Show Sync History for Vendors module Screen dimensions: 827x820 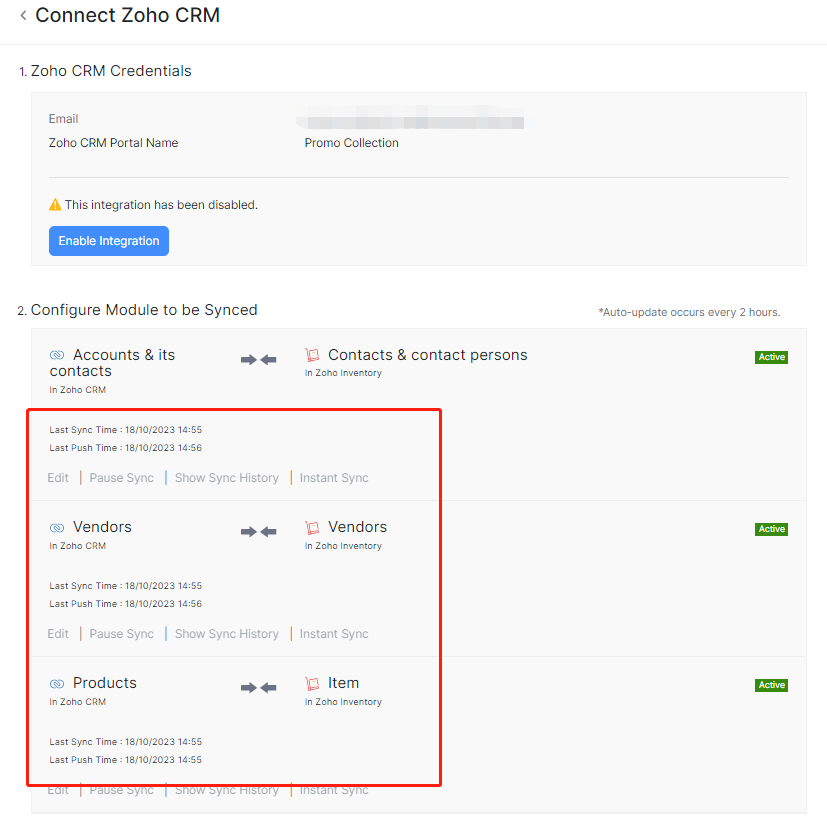click(227, 634)
